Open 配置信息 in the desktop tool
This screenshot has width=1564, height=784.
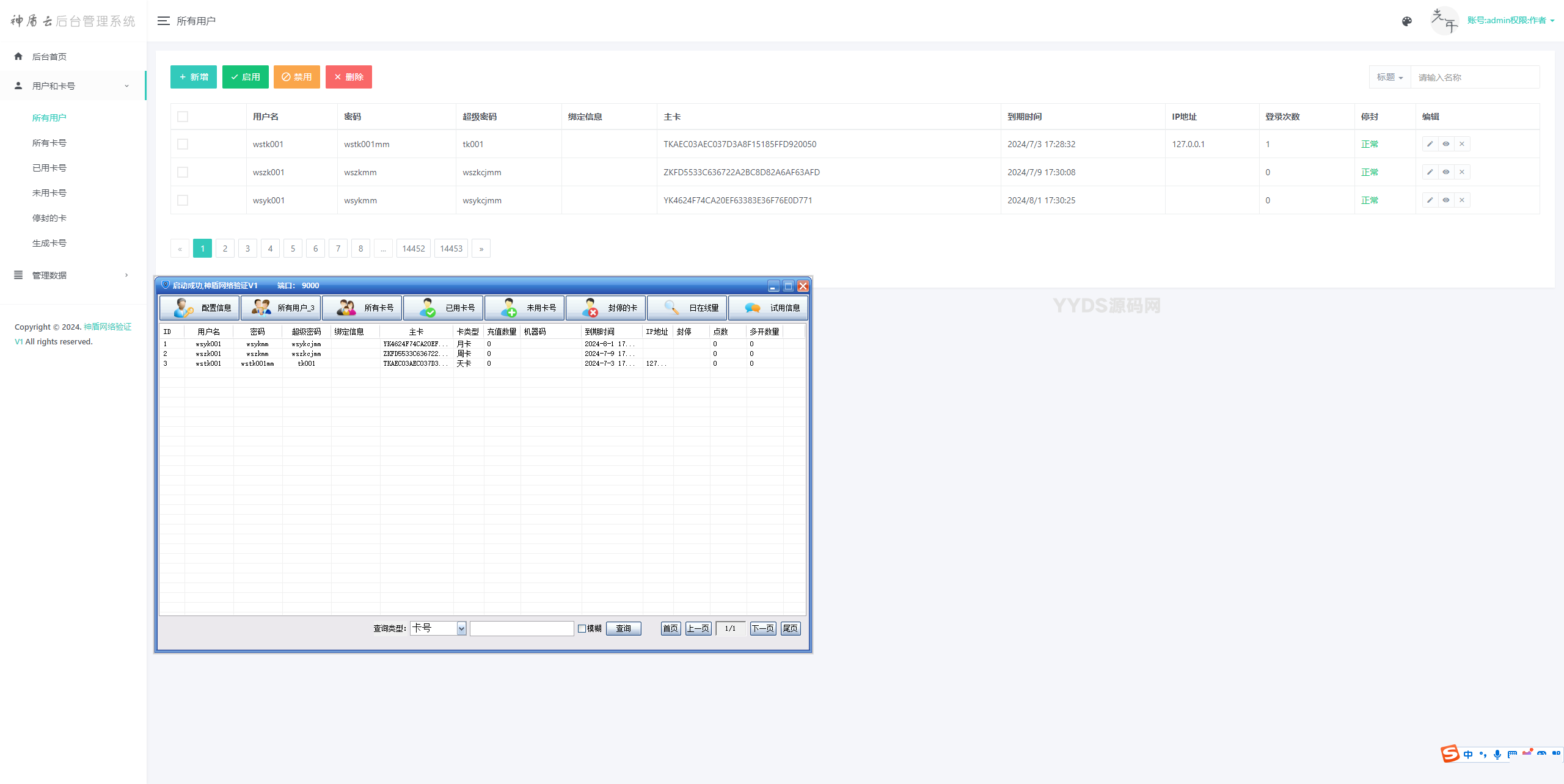click(x=200, y=308)
